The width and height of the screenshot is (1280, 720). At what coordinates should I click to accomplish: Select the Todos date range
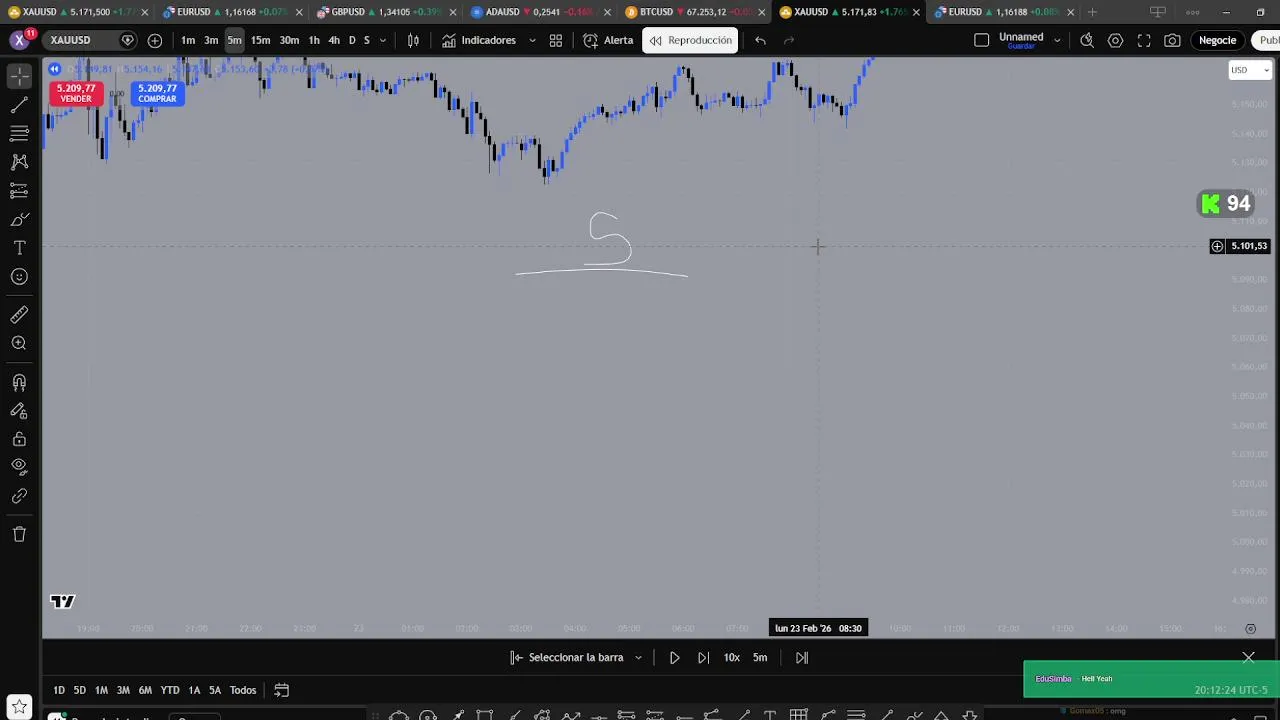[x=243, y=690]
